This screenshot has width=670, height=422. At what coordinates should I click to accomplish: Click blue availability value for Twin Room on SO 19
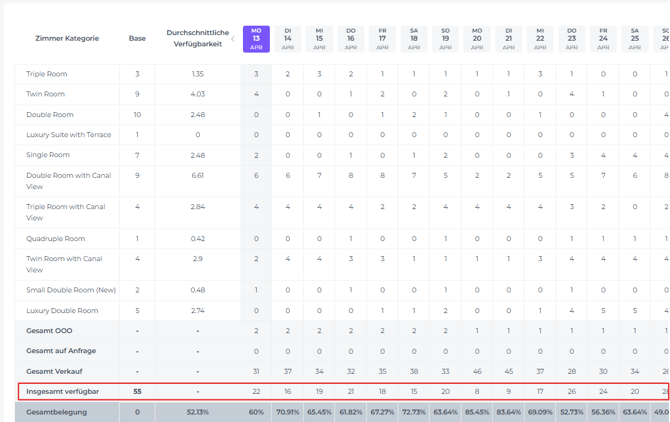click(x=445, y=94)
